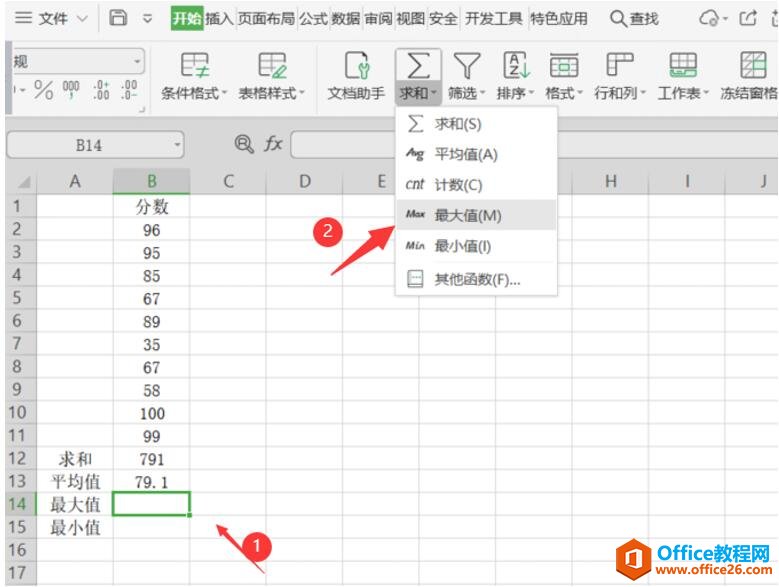
Task: Click the decrease decimal places icon
Action: [x=129, y=90]
